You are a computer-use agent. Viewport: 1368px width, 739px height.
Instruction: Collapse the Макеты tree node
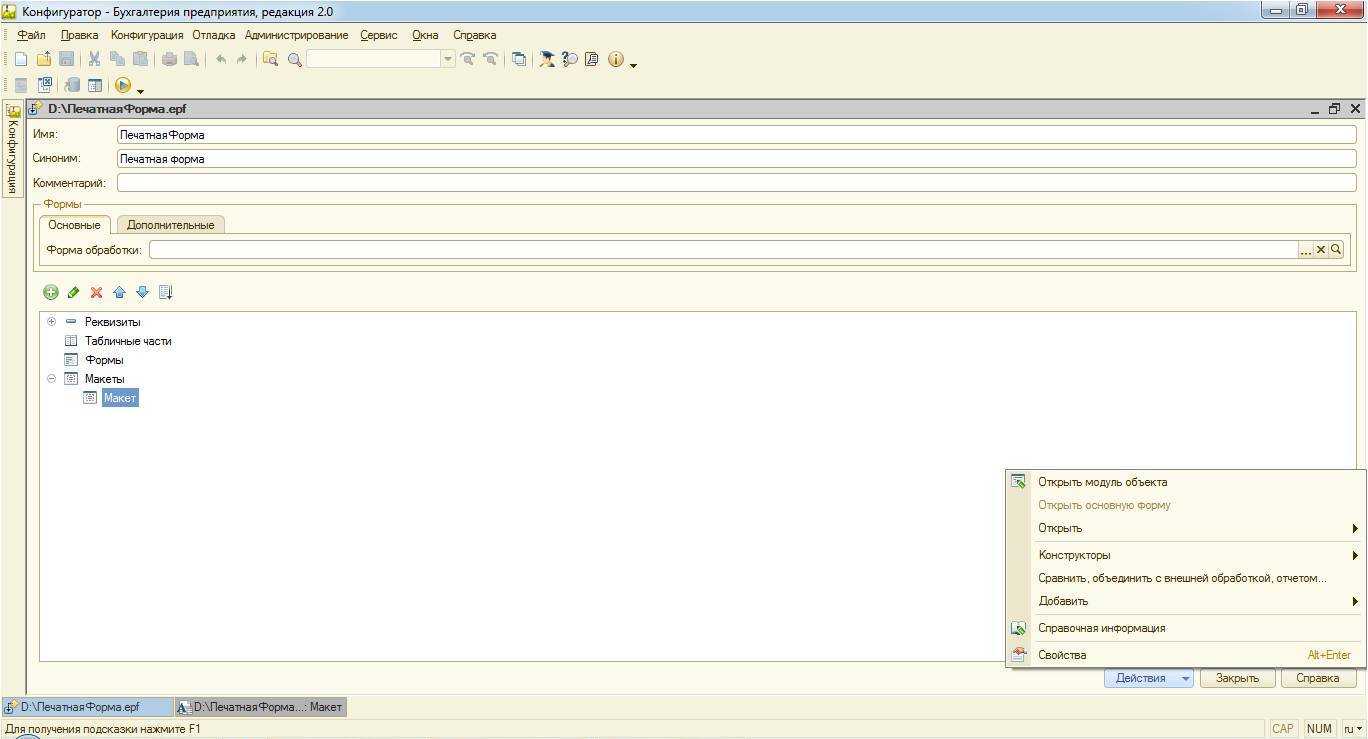[51, 379]
